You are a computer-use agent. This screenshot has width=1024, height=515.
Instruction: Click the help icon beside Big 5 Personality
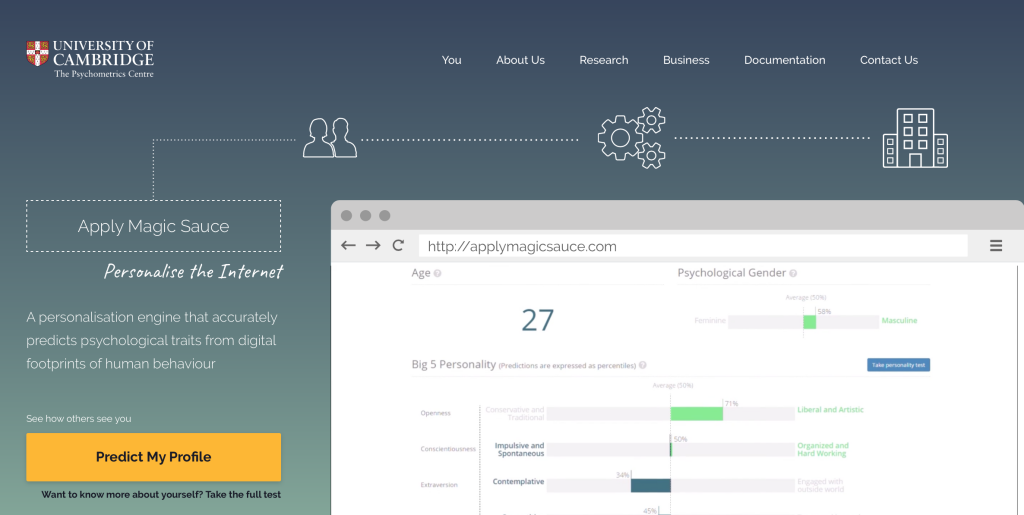click(643, 365)
